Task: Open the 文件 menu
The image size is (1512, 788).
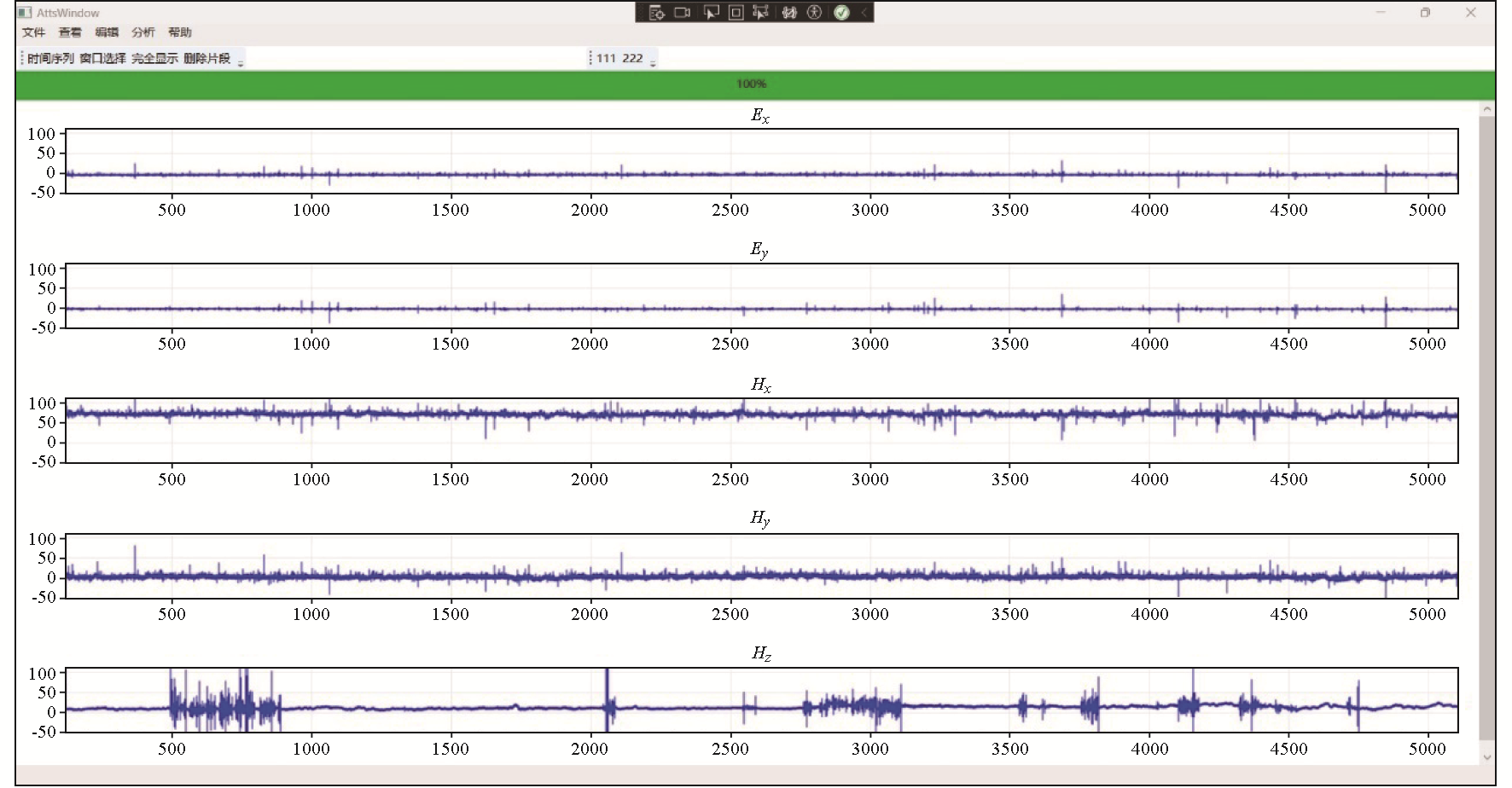Action: (x=33, y=32)
